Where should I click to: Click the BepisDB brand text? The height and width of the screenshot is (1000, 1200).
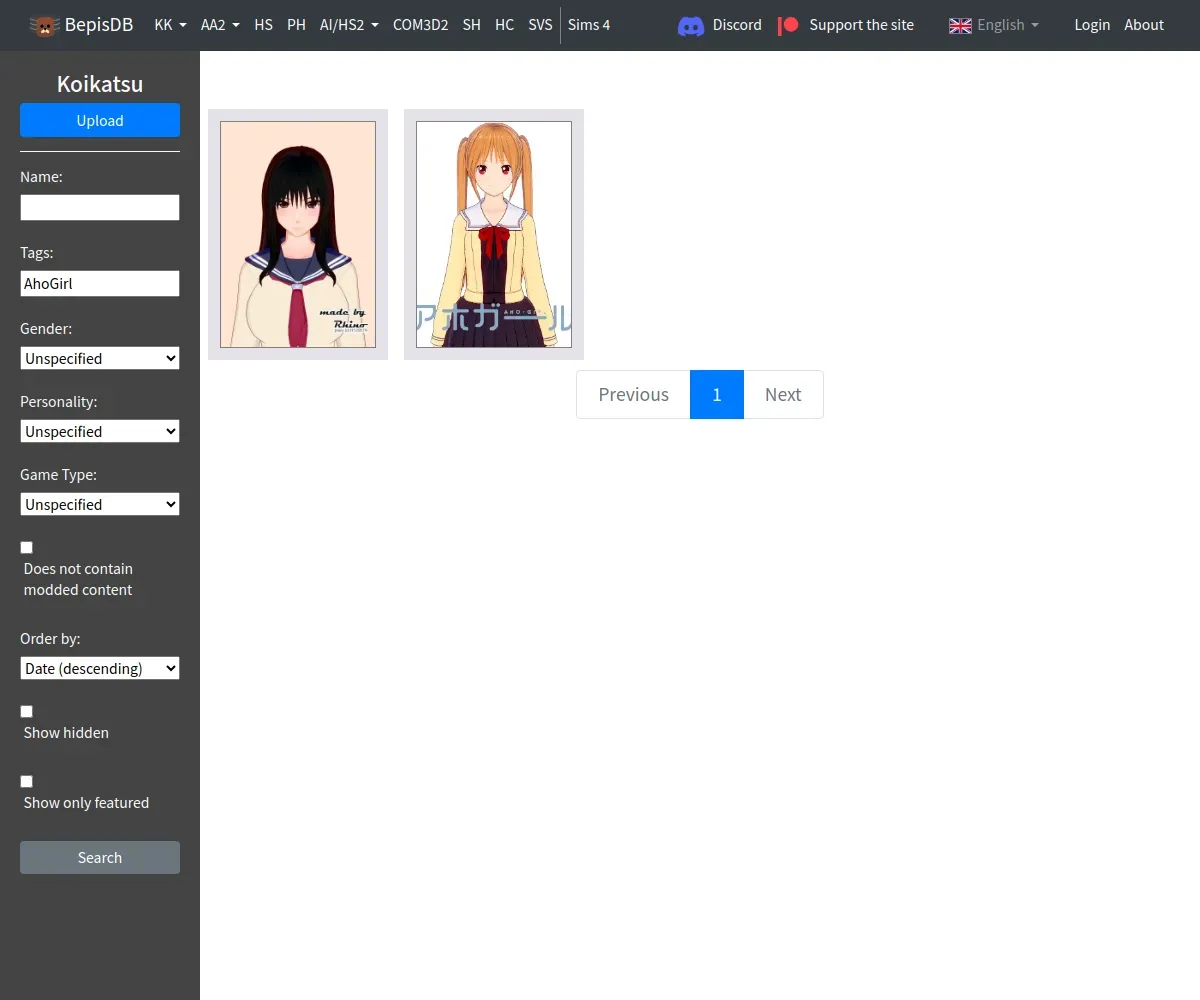click(x=99, y=25)
